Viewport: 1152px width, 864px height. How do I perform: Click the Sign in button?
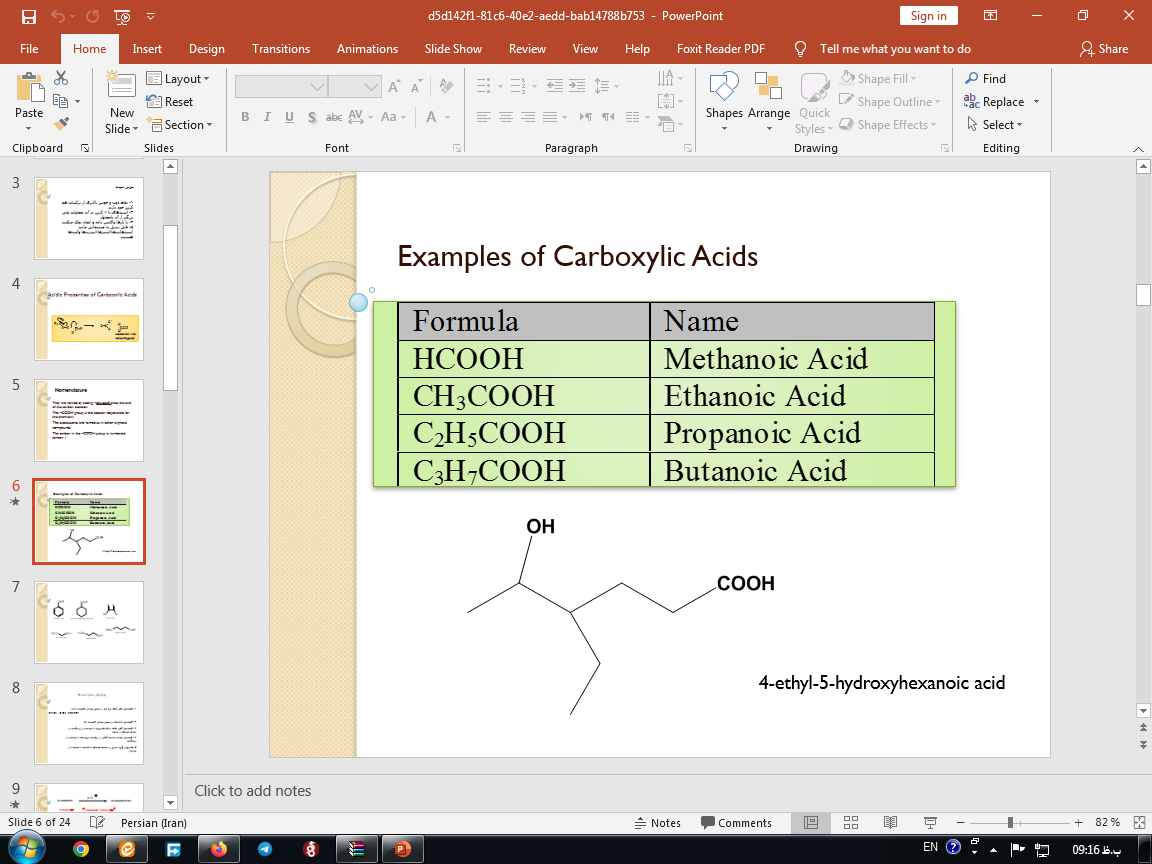(x=928, y=15)
